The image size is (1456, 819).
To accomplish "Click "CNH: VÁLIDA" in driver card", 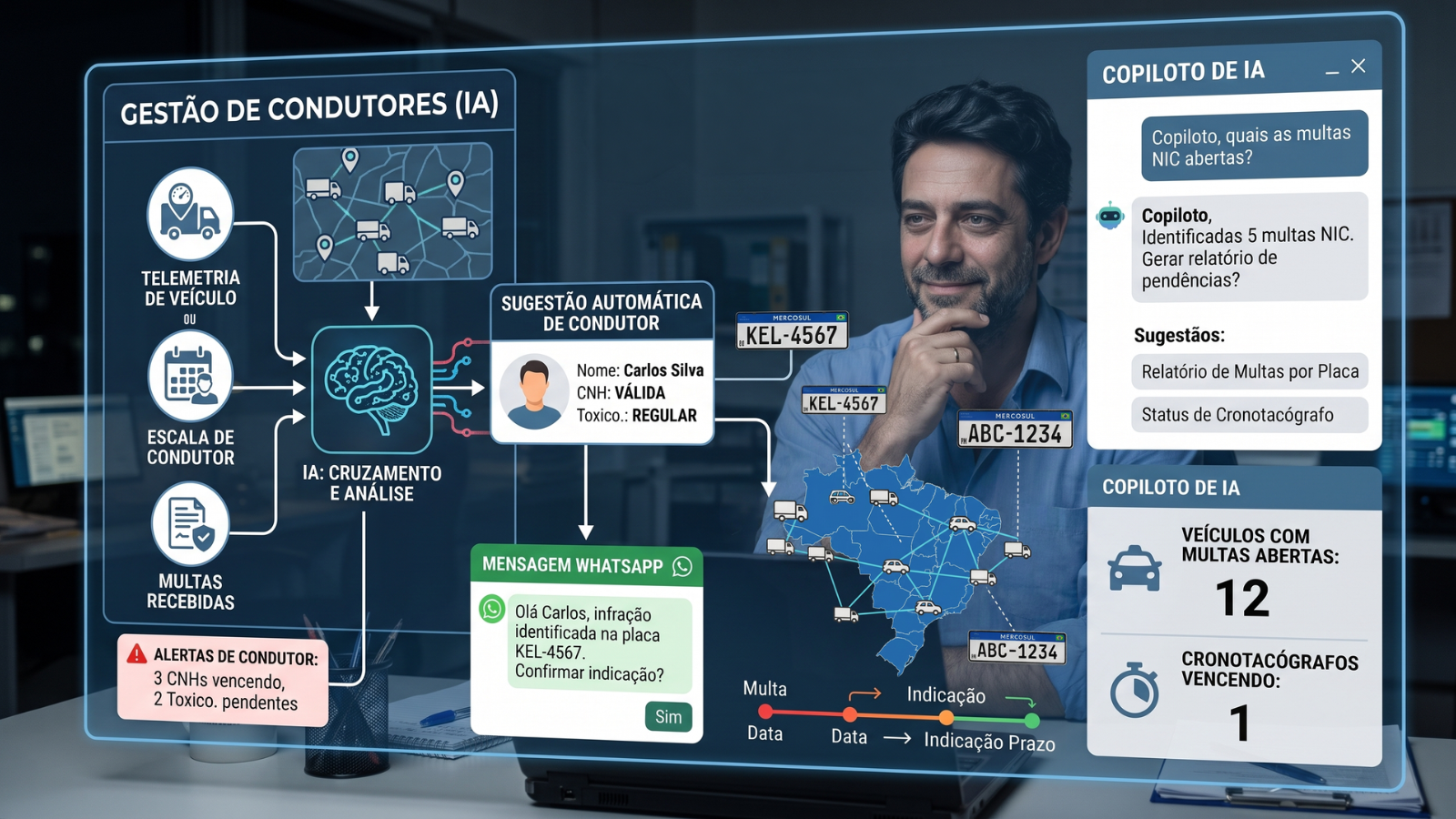I will coord(621,393).
